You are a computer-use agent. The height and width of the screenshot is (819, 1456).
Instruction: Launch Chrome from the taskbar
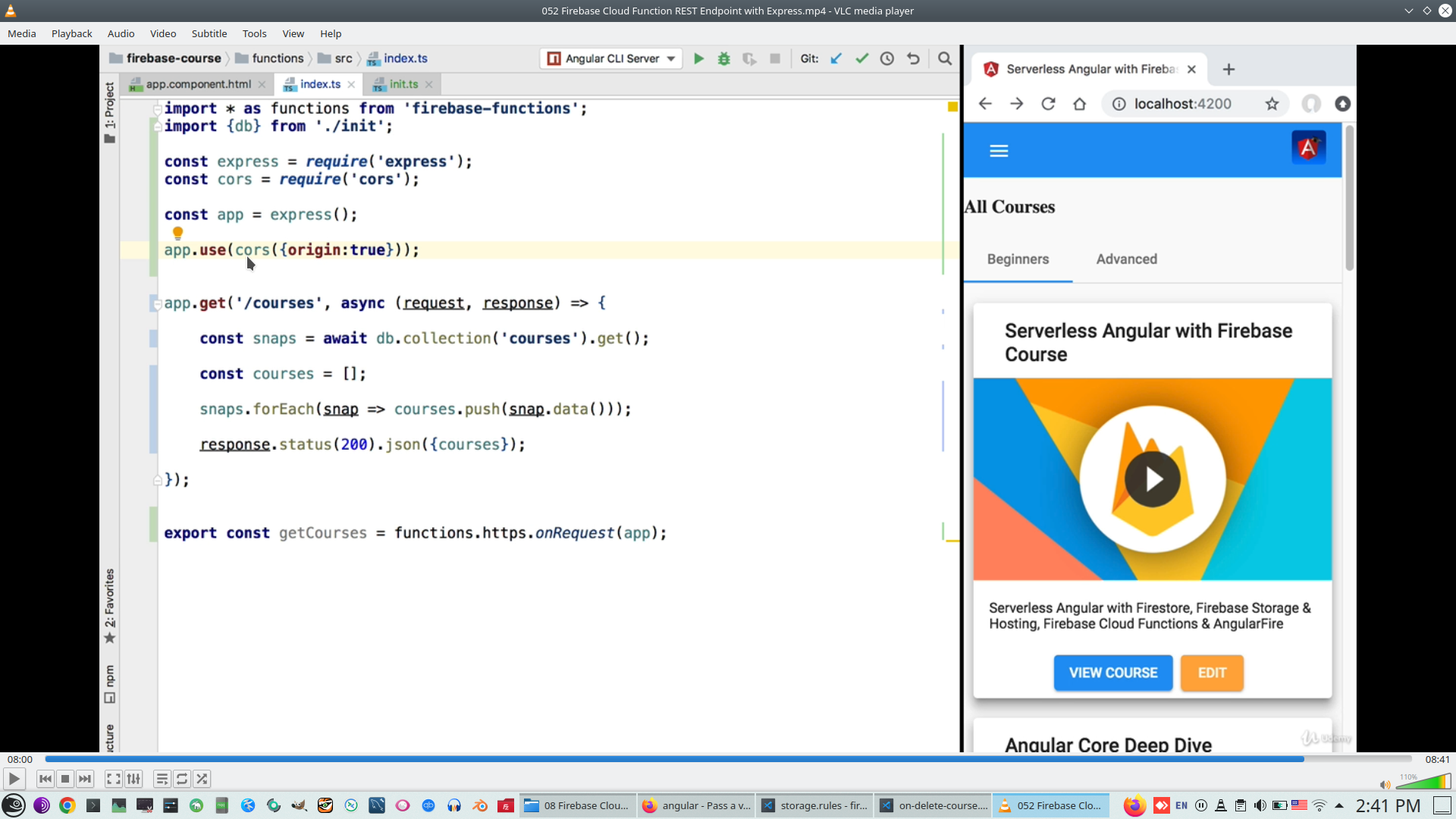click(x=67, y=805)
